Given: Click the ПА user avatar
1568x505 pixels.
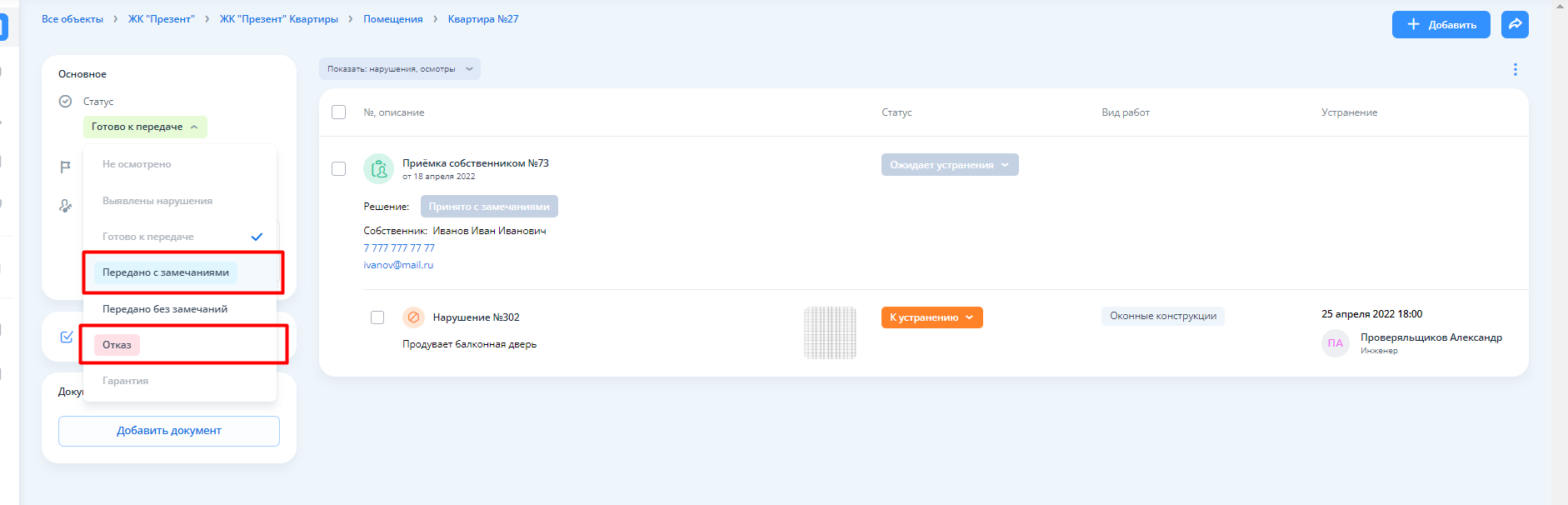Looking at the screenshot, I should (1335, 343).
